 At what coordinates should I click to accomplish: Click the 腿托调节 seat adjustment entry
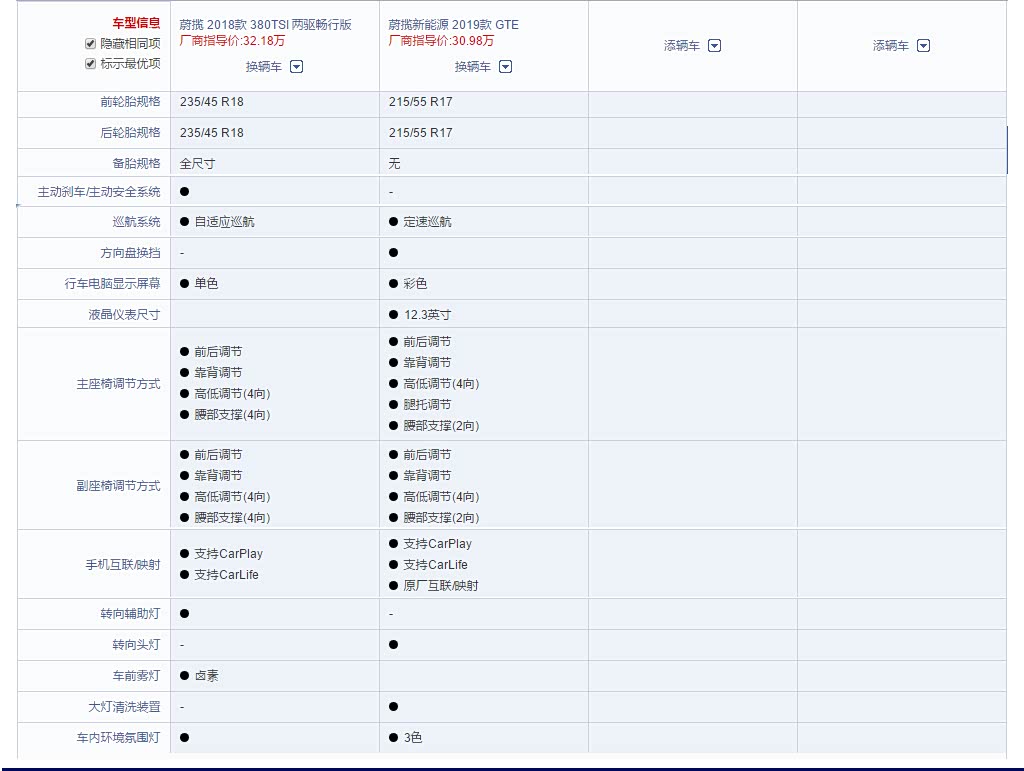click(427, 405)
